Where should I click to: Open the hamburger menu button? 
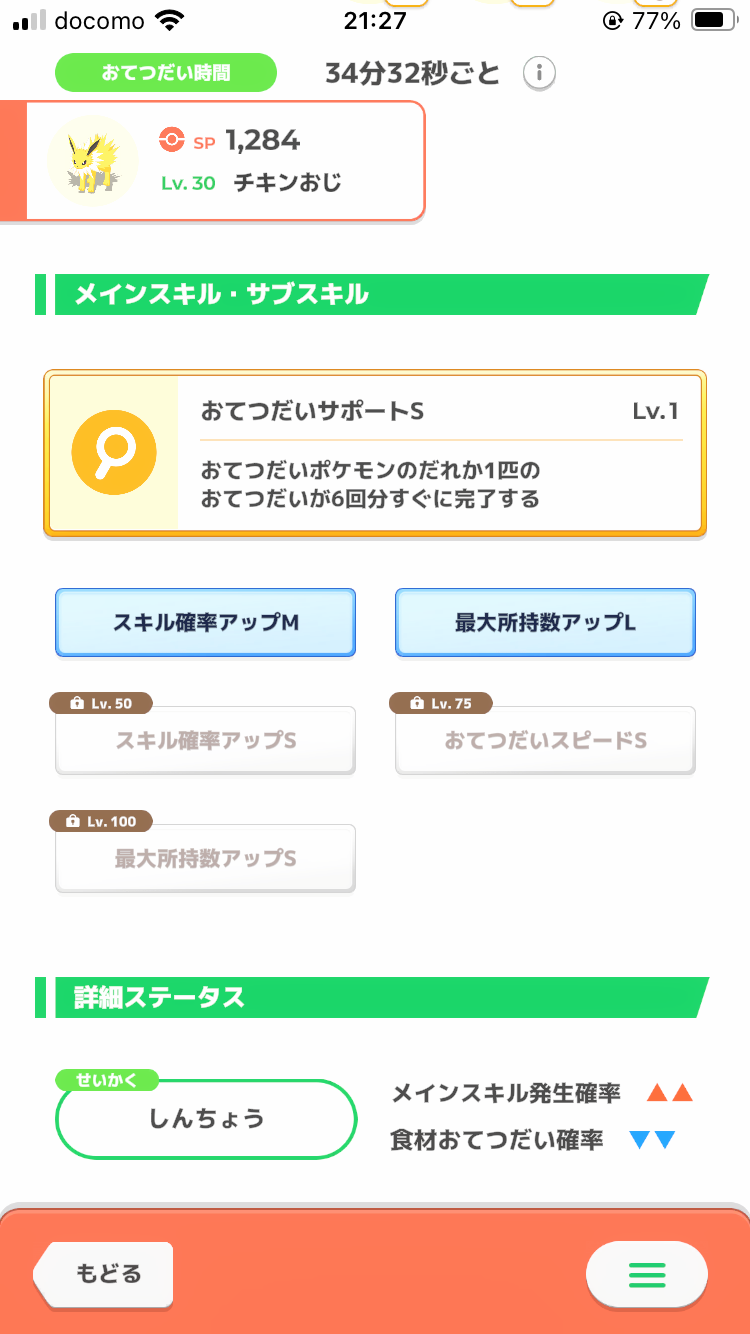646,1275
